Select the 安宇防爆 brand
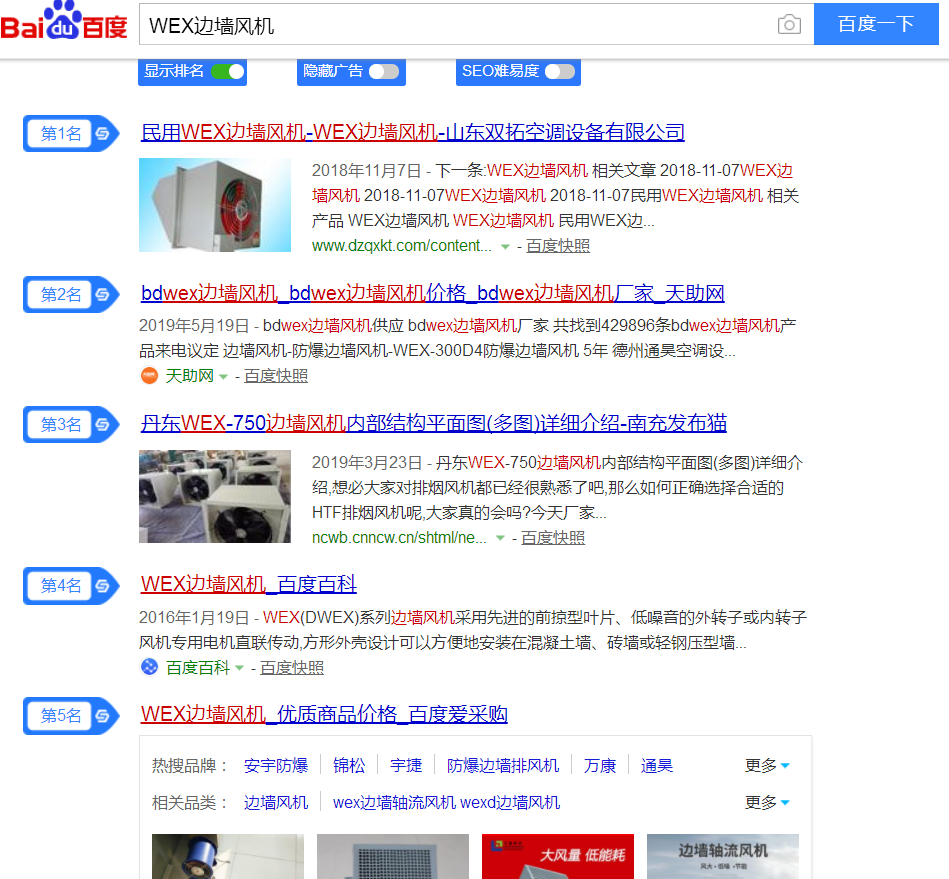949x879 pixels. [x=276, y=766]
